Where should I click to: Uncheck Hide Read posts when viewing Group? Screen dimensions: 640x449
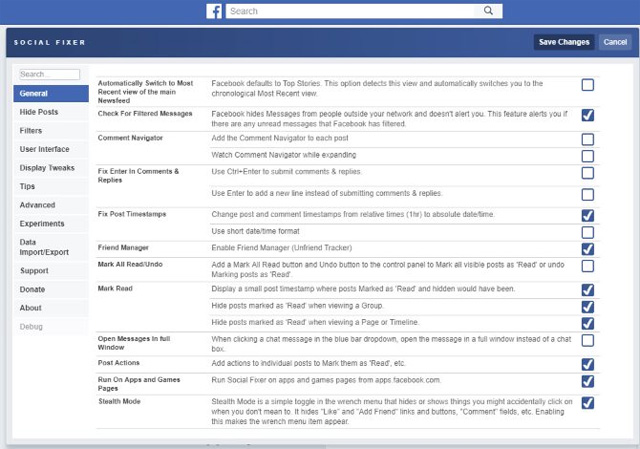[587, 307]
